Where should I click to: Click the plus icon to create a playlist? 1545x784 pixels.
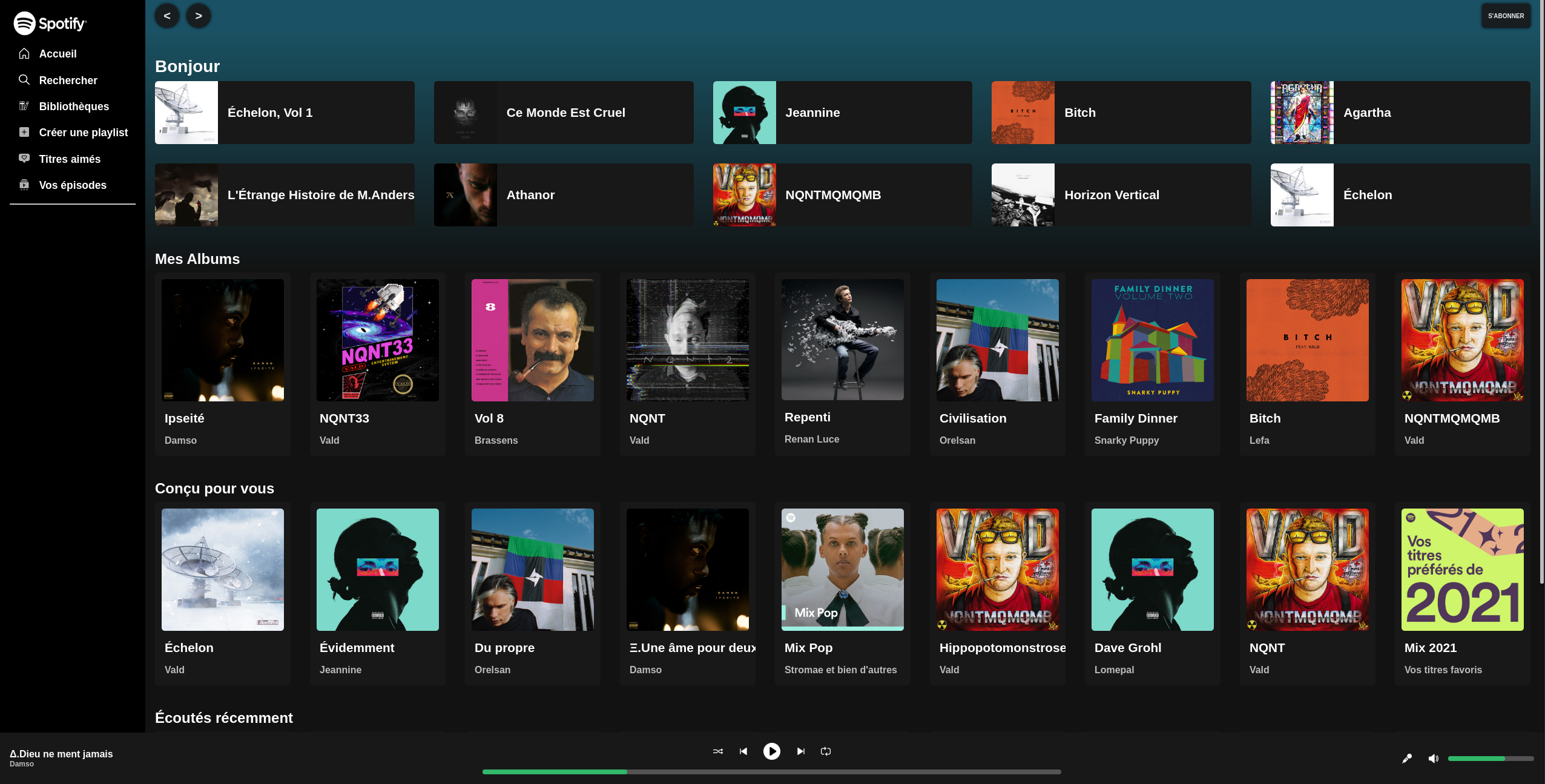pos(24,132)
